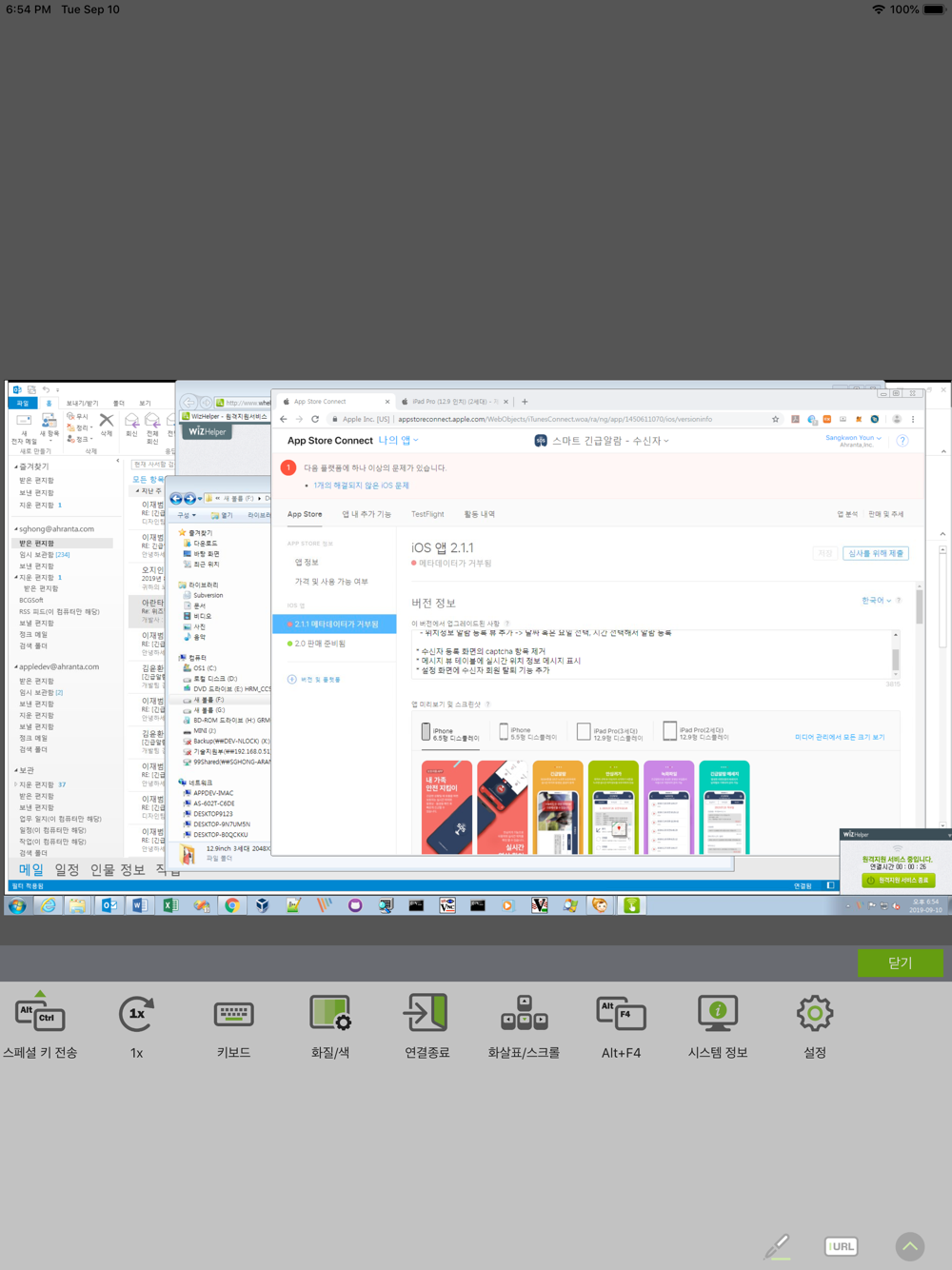
Task: Click Outlook delete (삭제) X icon
Action: pos(107,425)
